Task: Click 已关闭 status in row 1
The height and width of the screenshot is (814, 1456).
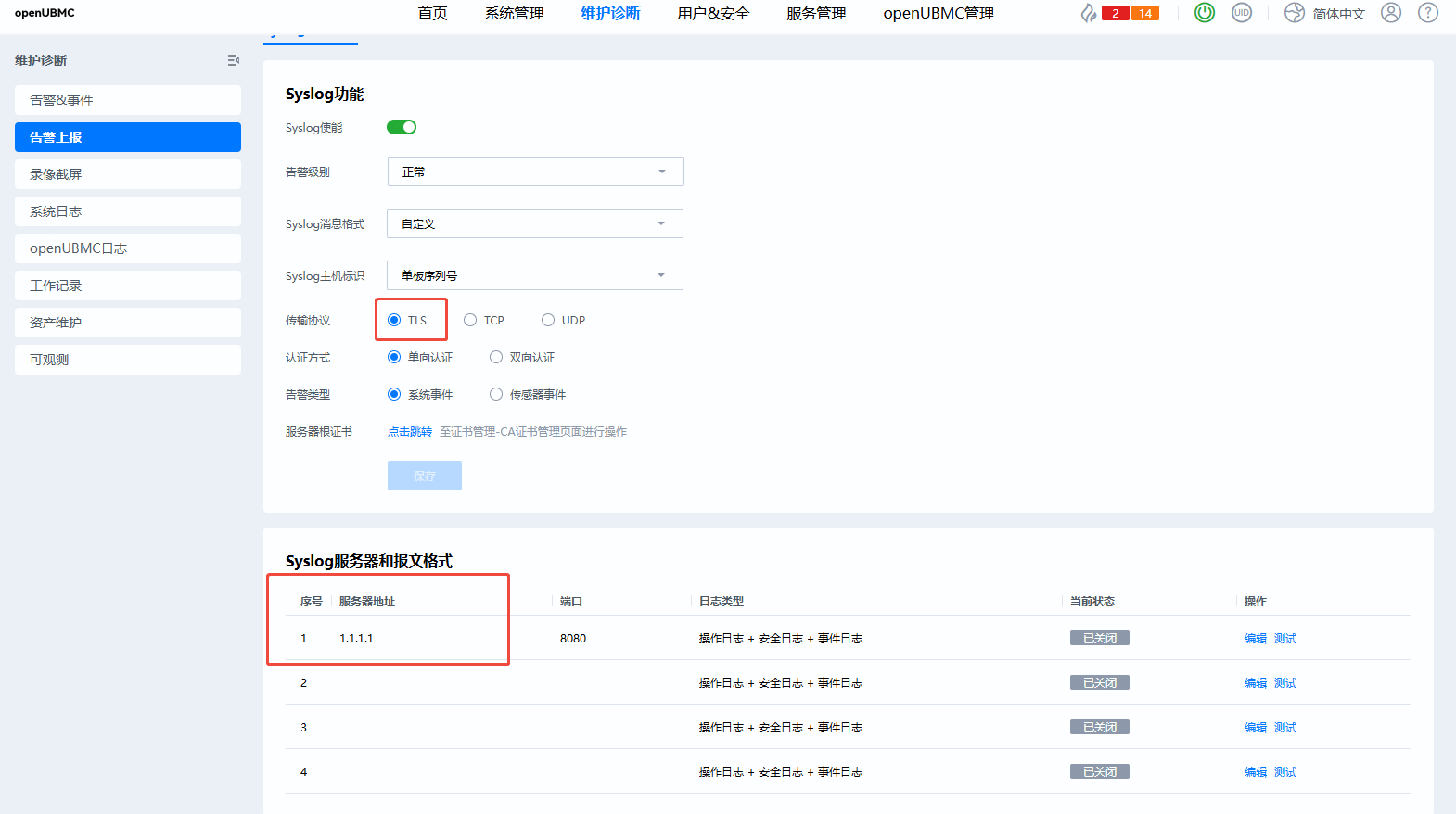Action: click(x=1100, y=638)
